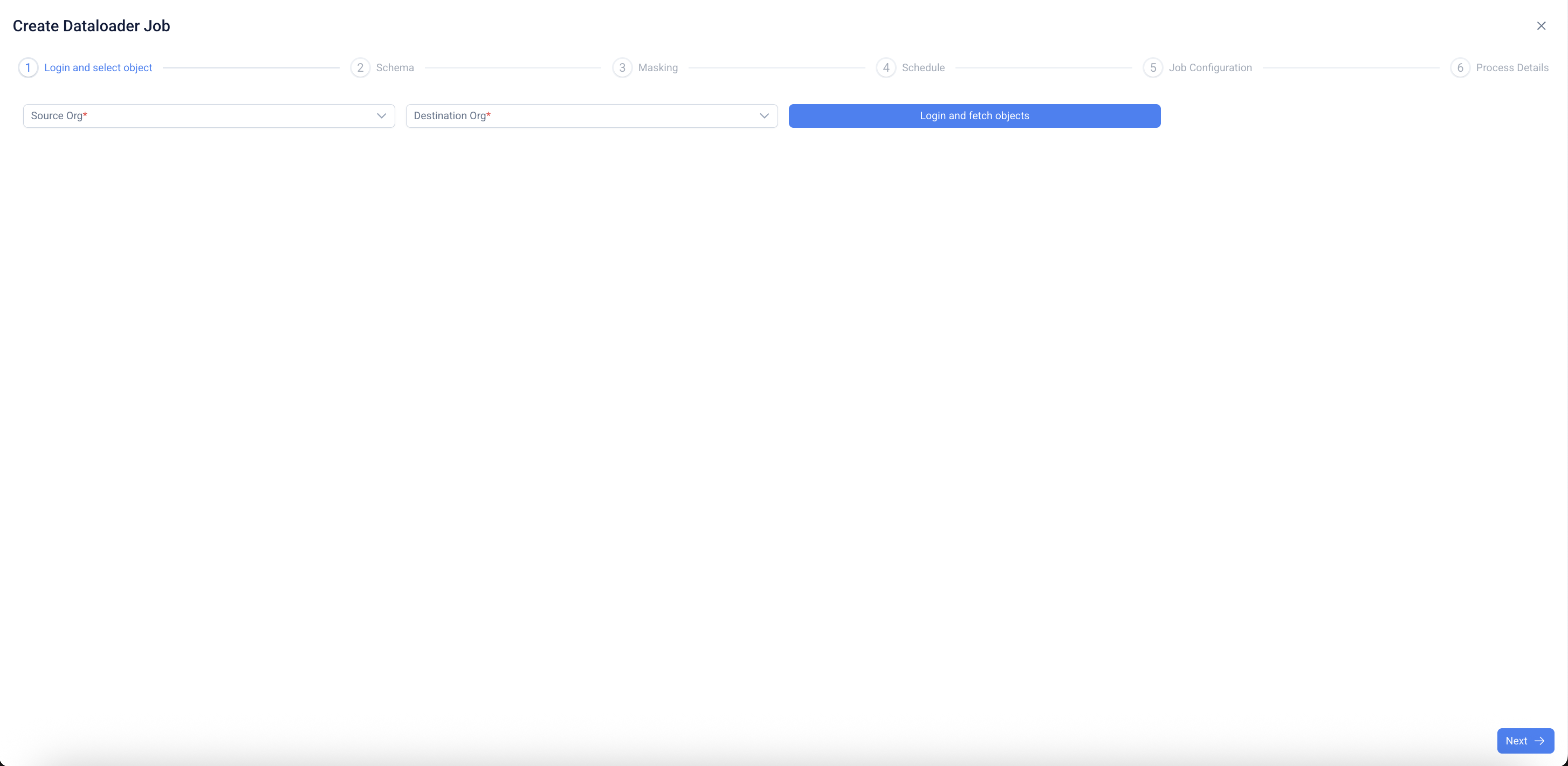1568x766 pixels.
Task: Click the arrow icon in Next button
Action: [1539, 741]
